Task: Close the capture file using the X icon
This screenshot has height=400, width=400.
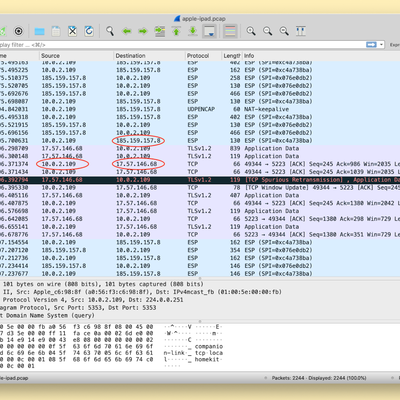Action: coord(72,31)
